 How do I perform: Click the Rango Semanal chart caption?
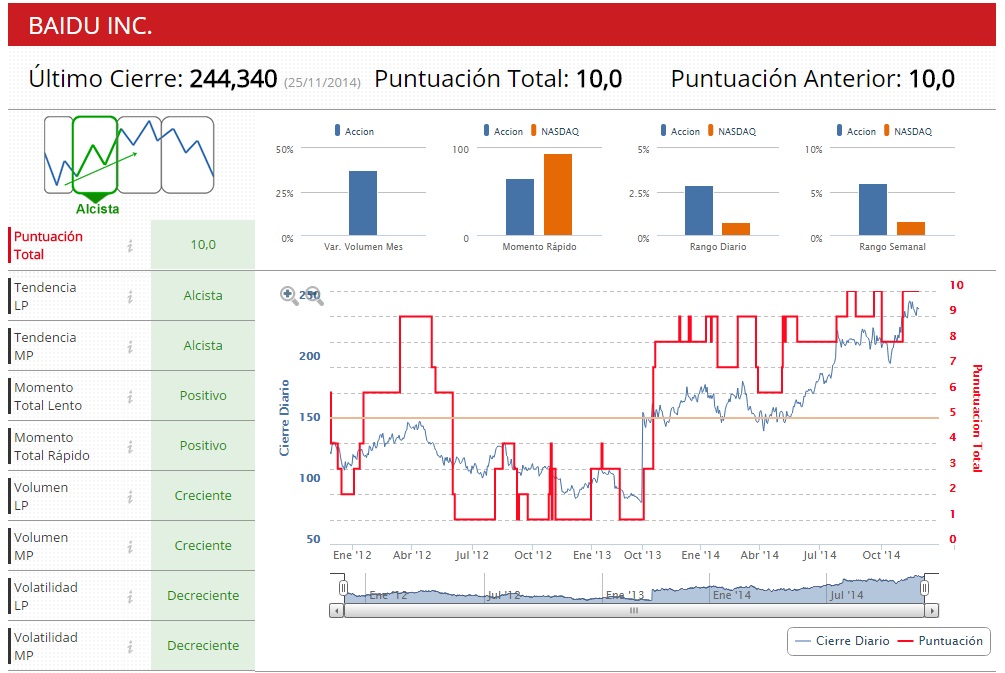[892, 247]
